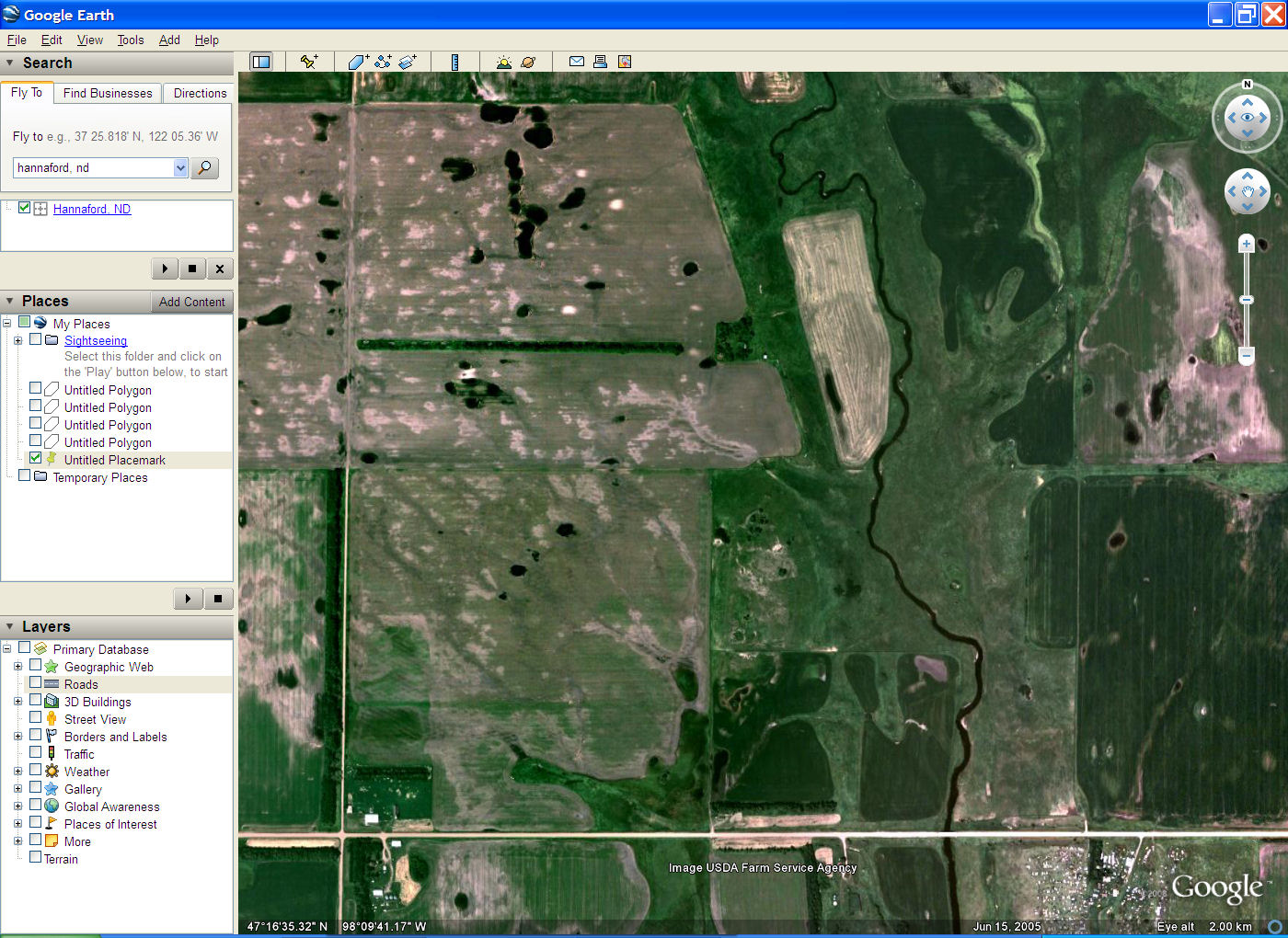Toggle sunlight across the landscape
Screen dimensions: 1288x938
503,62
